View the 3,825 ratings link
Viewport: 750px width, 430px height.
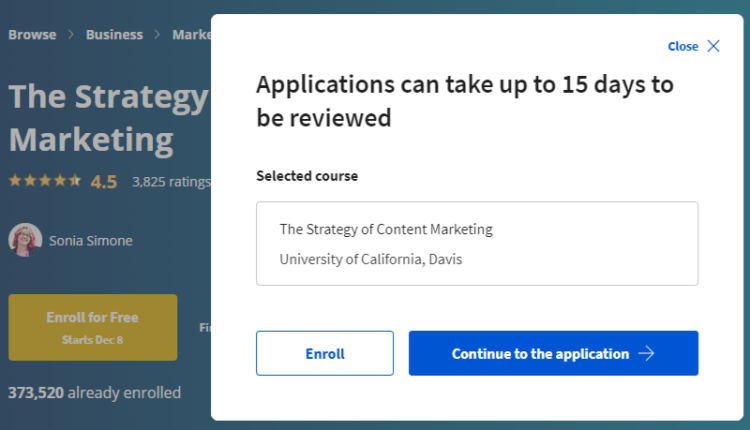(x=171, y=181)
